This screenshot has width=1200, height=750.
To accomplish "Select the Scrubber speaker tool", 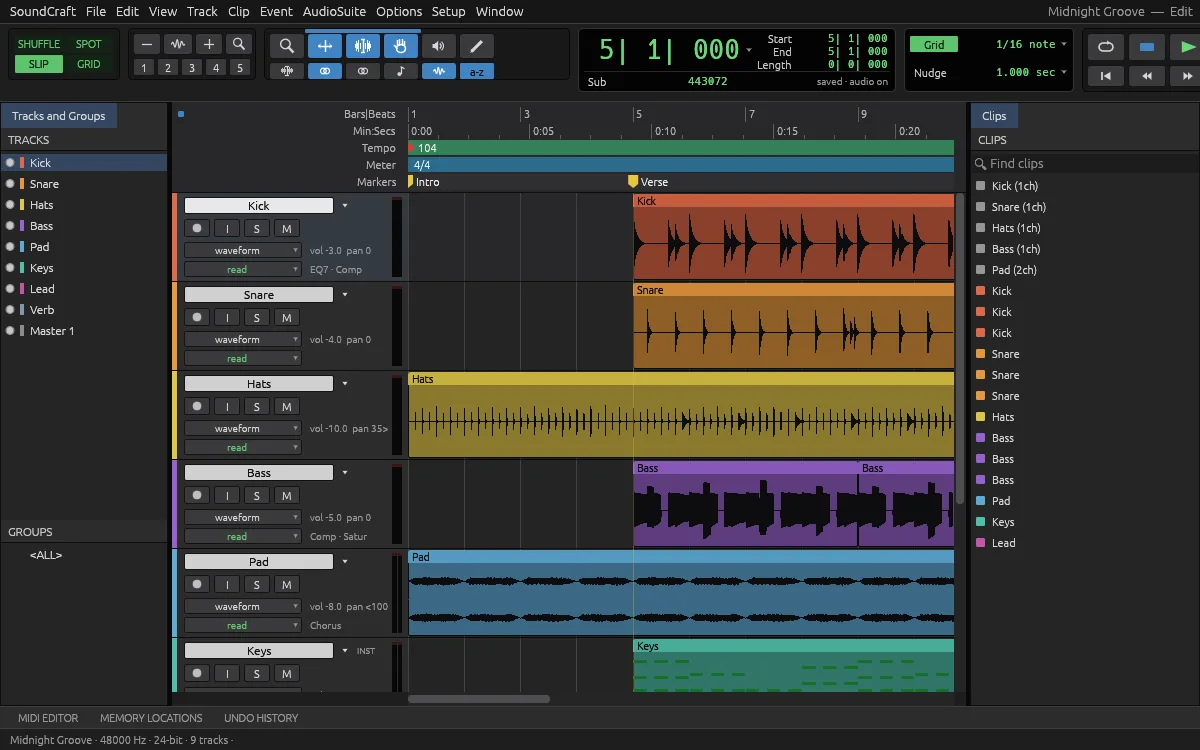I will [438, 46].
